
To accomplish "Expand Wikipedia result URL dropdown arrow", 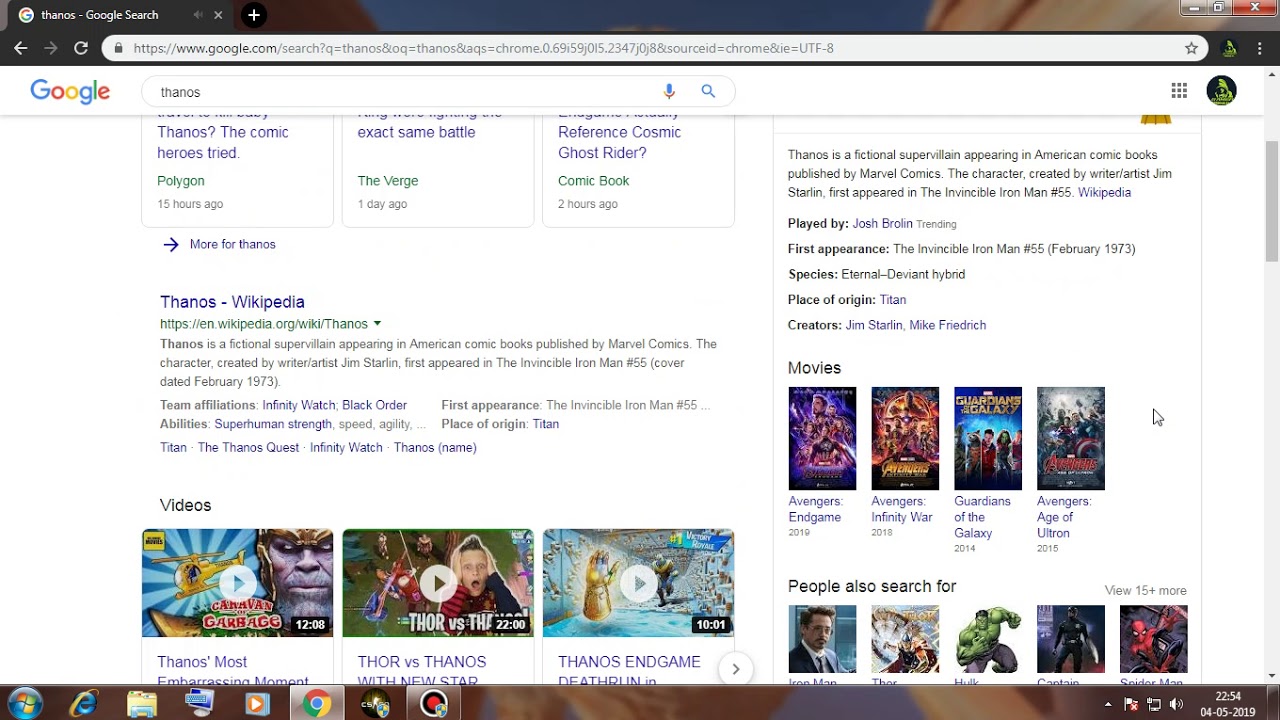I will (377, 324).
